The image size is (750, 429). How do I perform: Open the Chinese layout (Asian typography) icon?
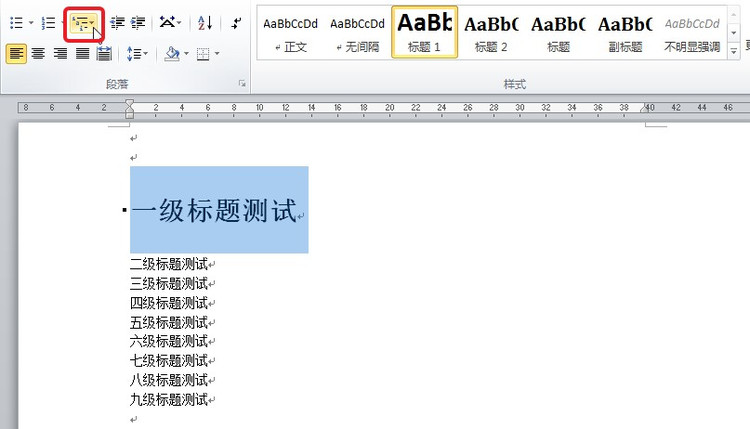170,22
